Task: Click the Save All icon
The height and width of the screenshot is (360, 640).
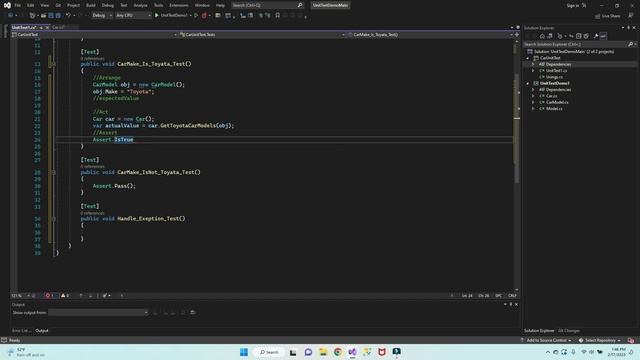Action: [58, 16]
